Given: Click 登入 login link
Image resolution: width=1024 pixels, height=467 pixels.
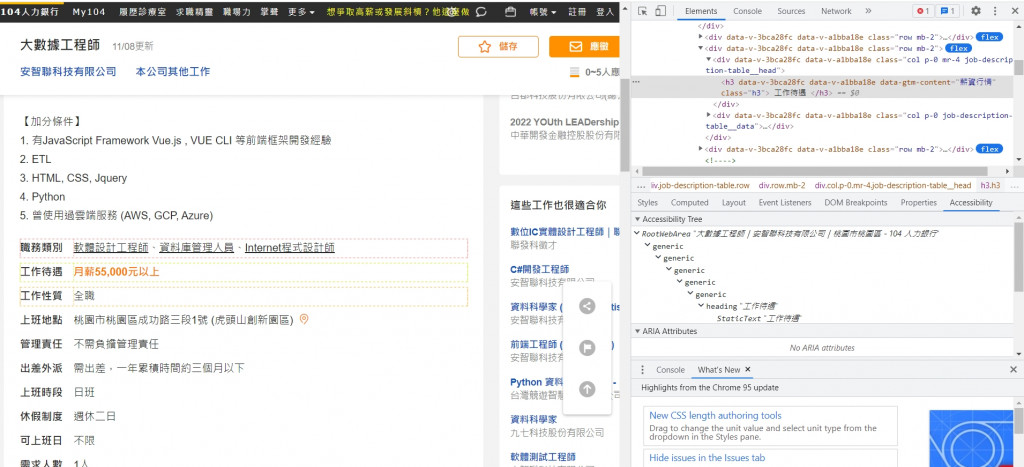Looking at the screenshot, I should tap(605, 12).
